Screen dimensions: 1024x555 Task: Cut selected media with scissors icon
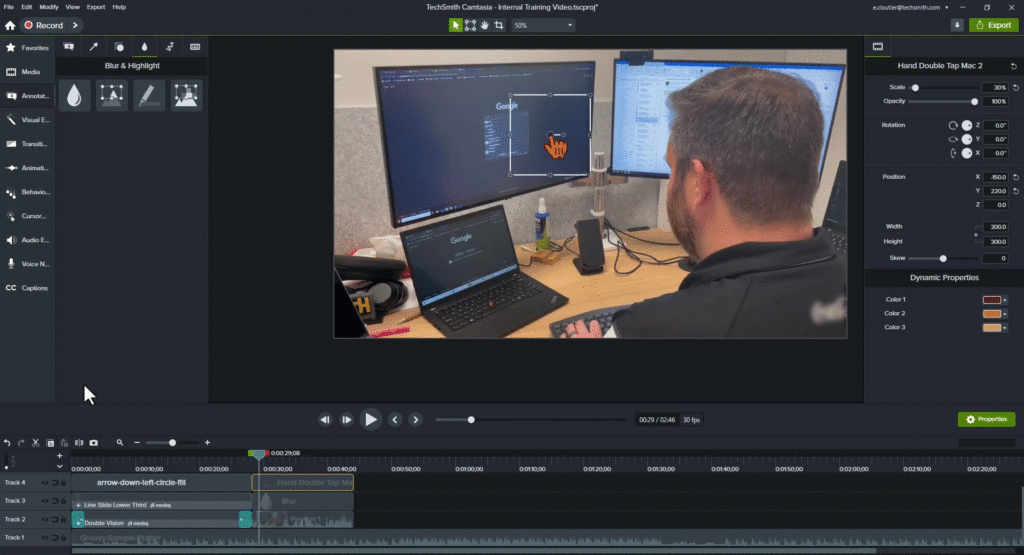(35, 443)
